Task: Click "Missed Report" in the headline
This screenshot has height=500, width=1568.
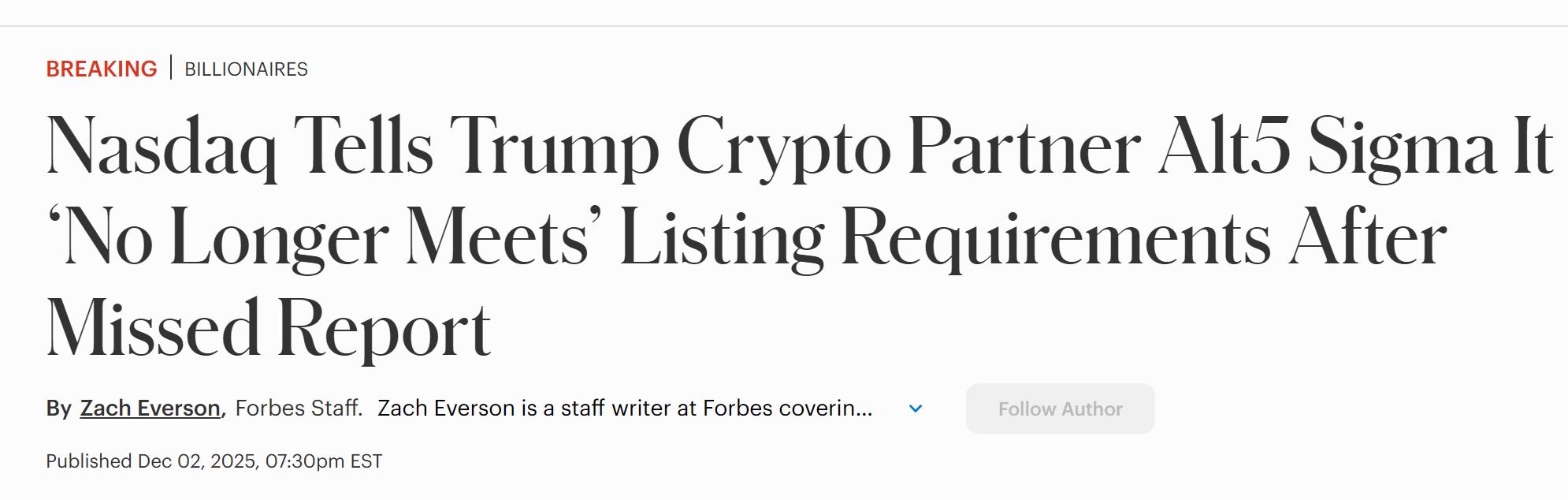Action: coord(269,330)
